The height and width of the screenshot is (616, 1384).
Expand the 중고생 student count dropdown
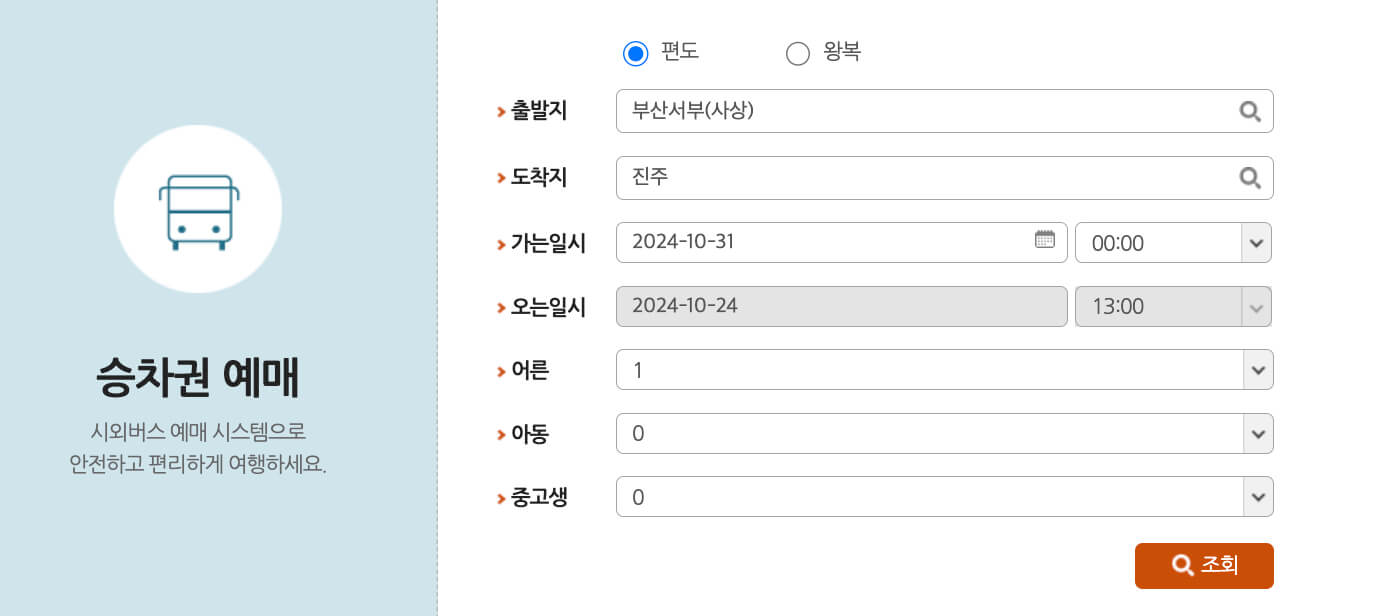pyautogui.click(x=1260, y=496)
